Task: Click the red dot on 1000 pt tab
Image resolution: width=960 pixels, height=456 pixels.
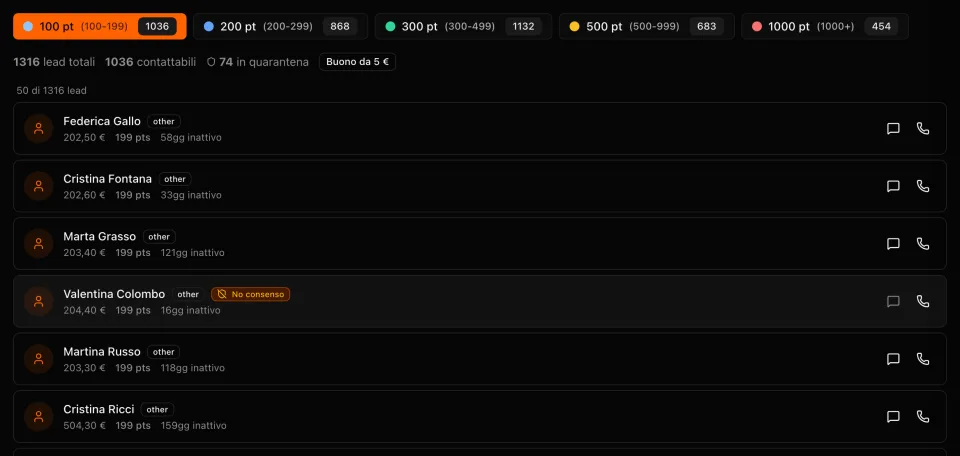Action: click(757, 26)
